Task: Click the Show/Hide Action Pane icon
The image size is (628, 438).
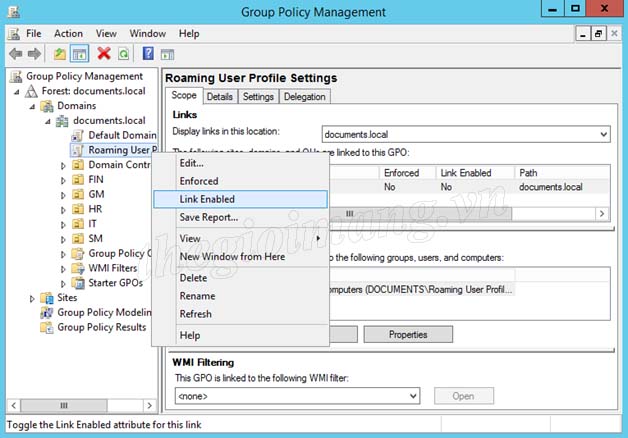Action: (x=167, y=54)
